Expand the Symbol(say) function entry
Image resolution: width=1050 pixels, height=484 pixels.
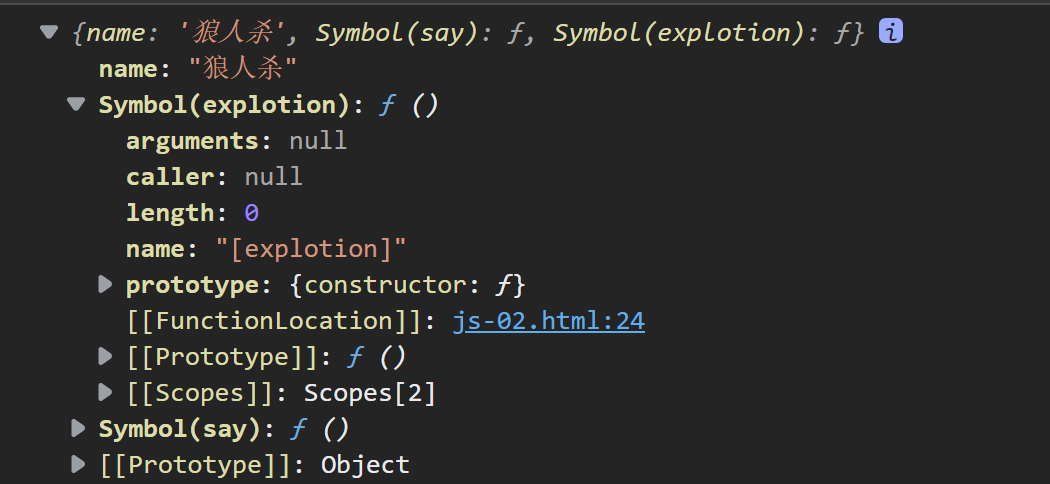pyautogui.click(x=78, y=428)
